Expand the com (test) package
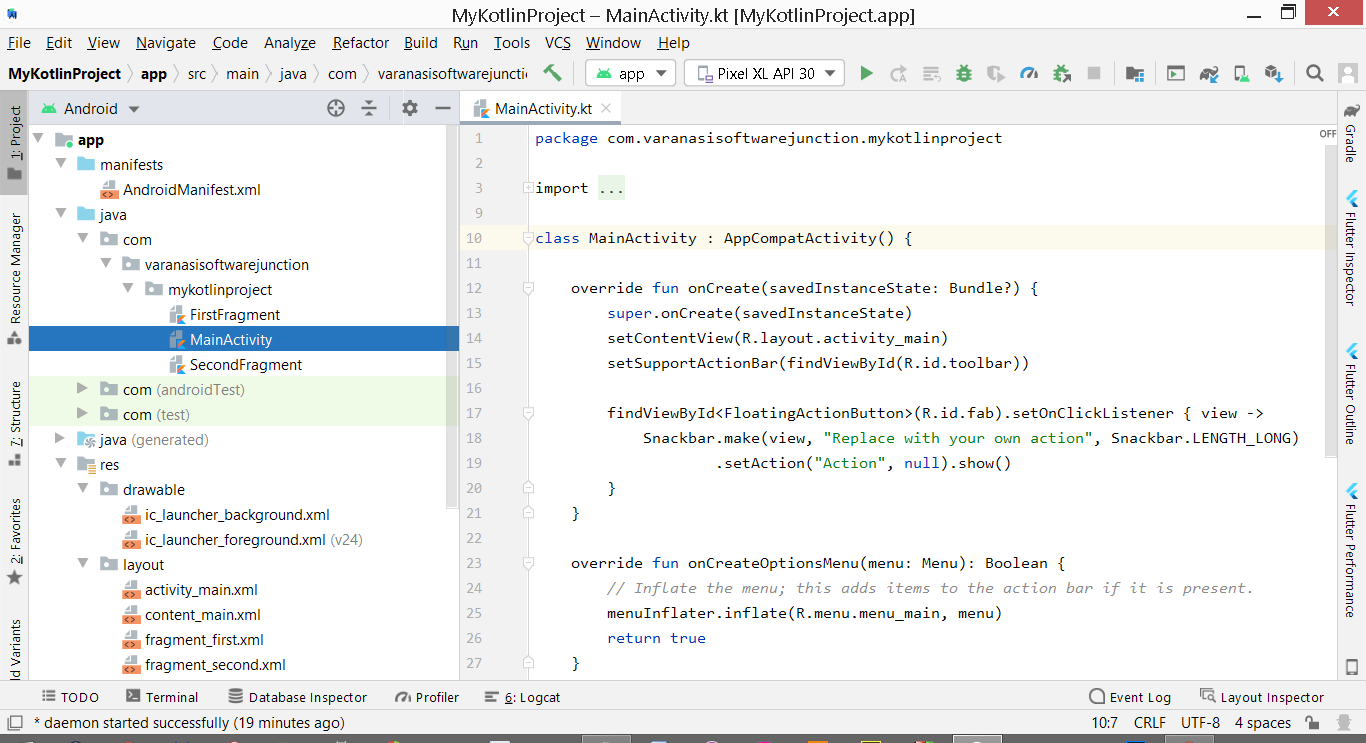Screen dimensions: 1366x743 [x=84, y=414]
